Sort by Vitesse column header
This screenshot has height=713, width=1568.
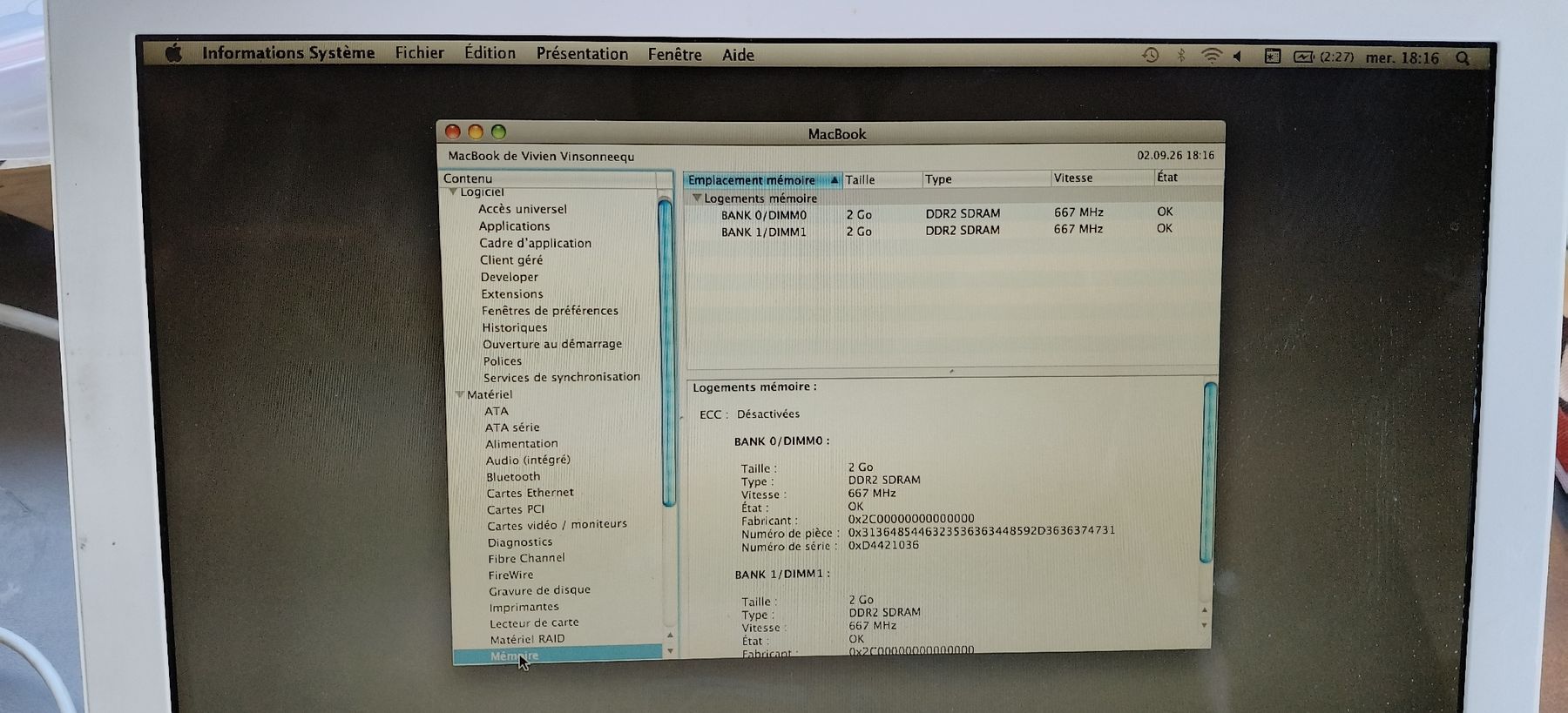(x=1101, y=178)
